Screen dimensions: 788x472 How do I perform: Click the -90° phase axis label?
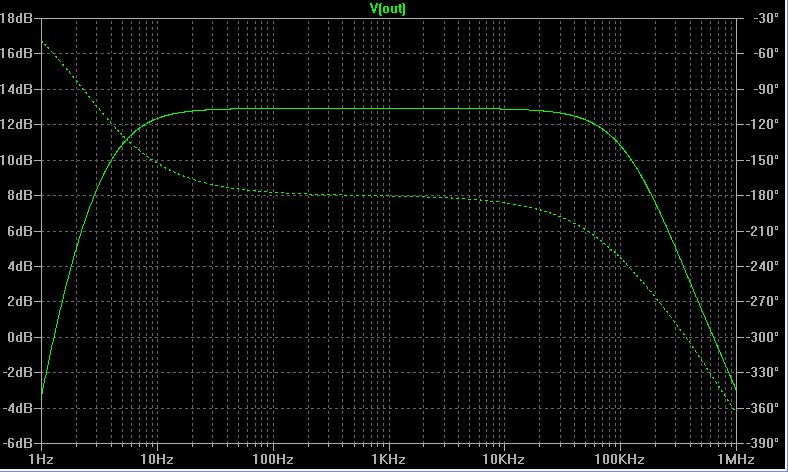point(766,89)
